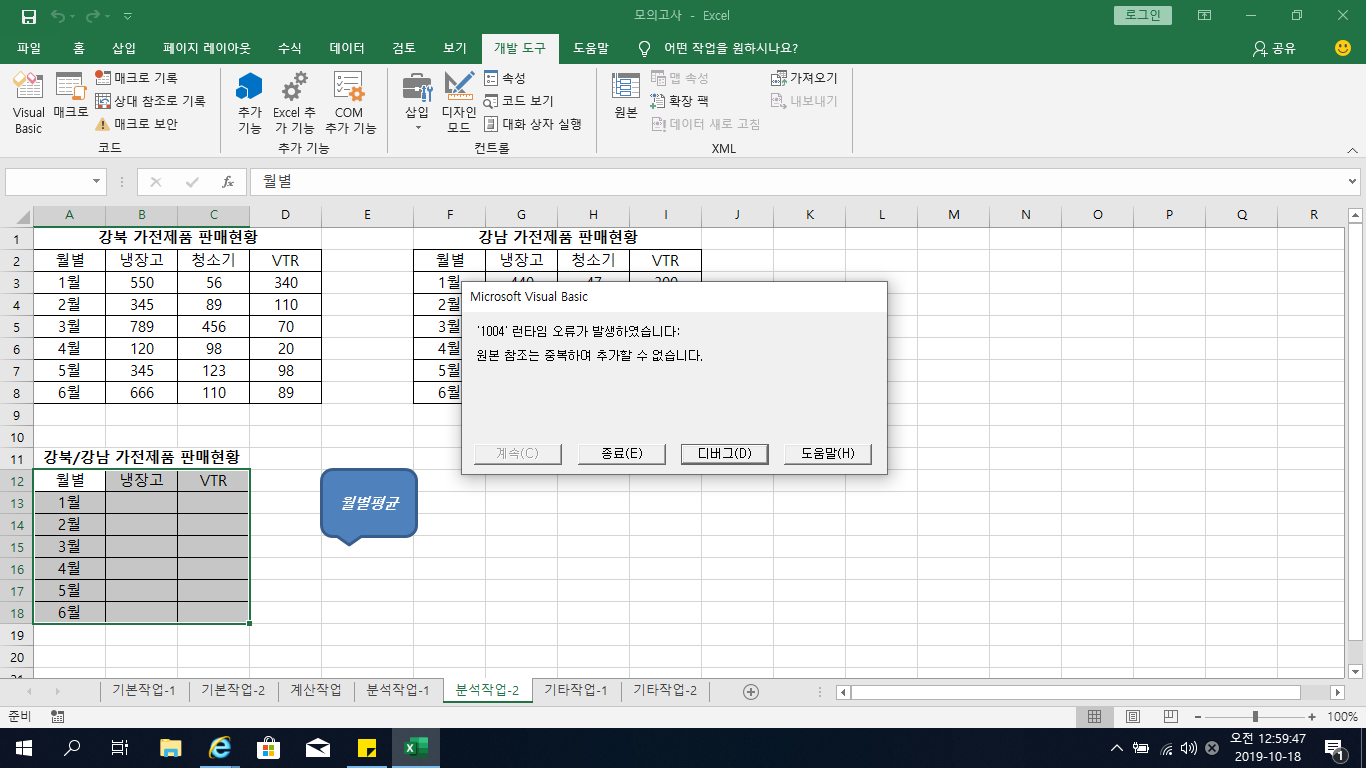Click the macro record status bar icon
The height and width of the screenshot is (768, 1366).
pyautogui.click(x=58, y=716)
